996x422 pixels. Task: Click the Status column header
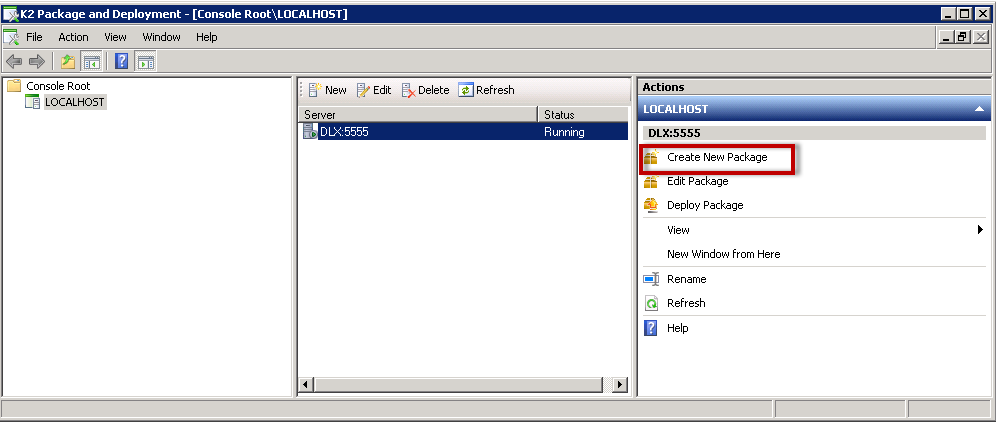click(583, 114)
